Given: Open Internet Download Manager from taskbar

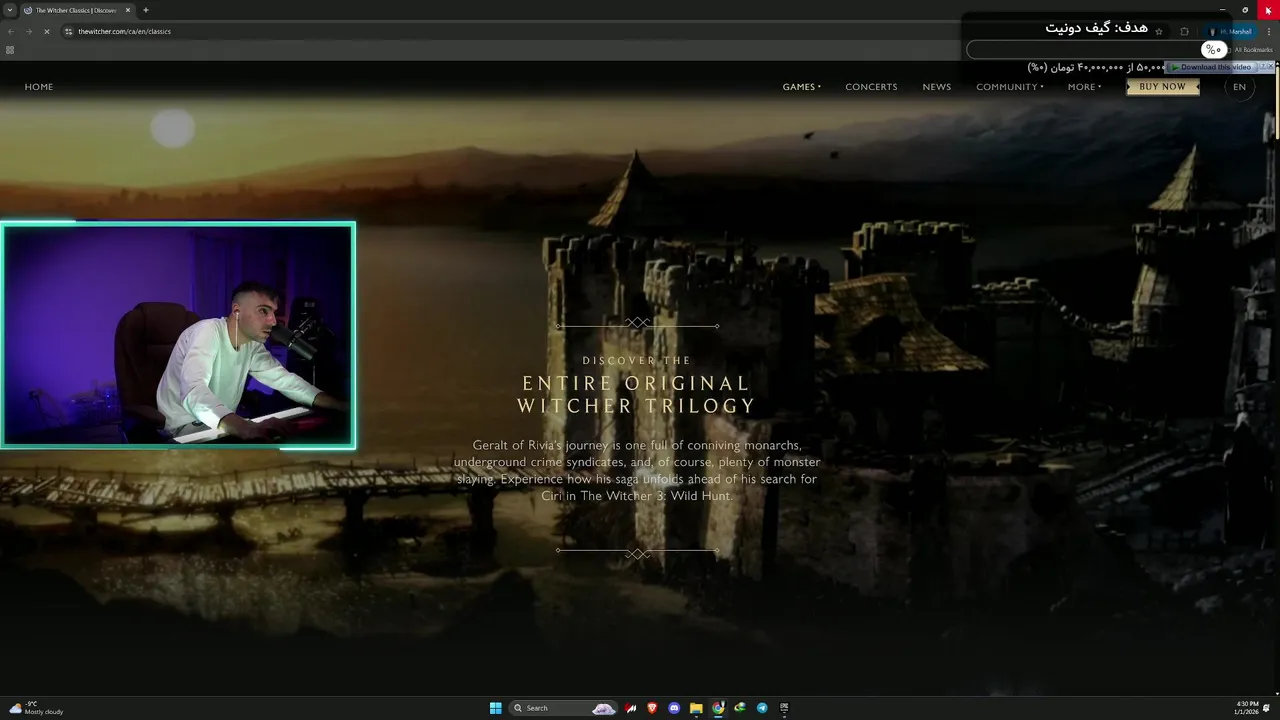Looking at the screenshot, I should click(740, 708).
